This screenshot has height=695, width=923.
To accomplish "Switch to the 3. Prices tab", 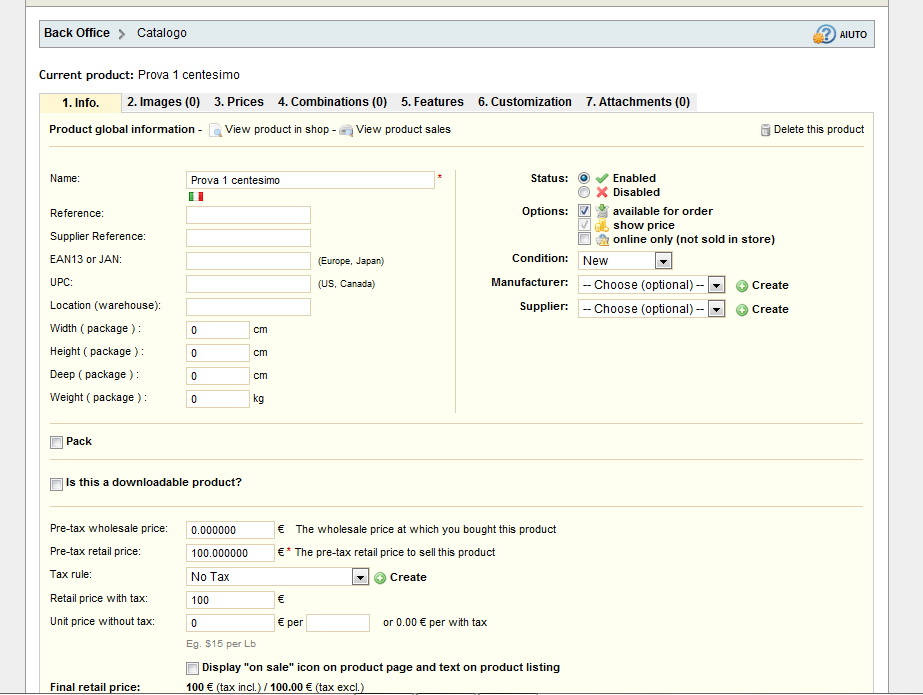I will [239, 102].
